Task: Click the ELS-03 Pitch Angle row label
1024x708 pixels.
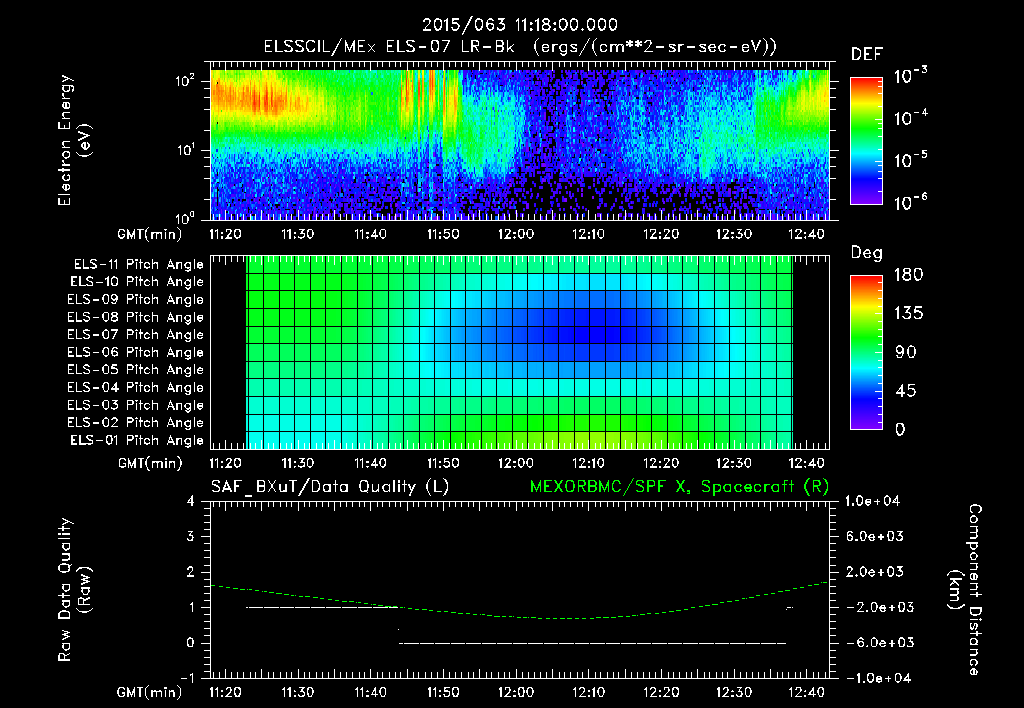Action: point(136,405)
